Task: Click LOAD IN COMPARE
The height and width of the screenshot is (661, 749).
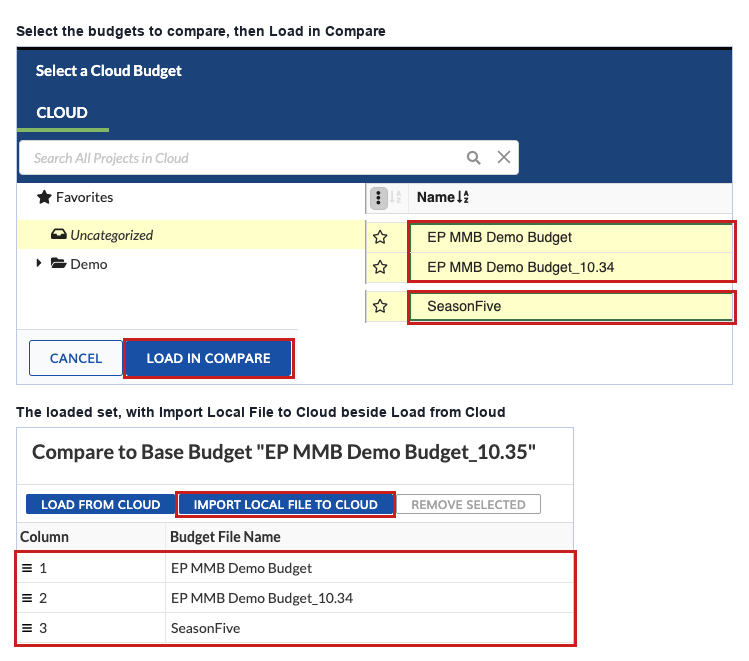Action: click(208, 358)
